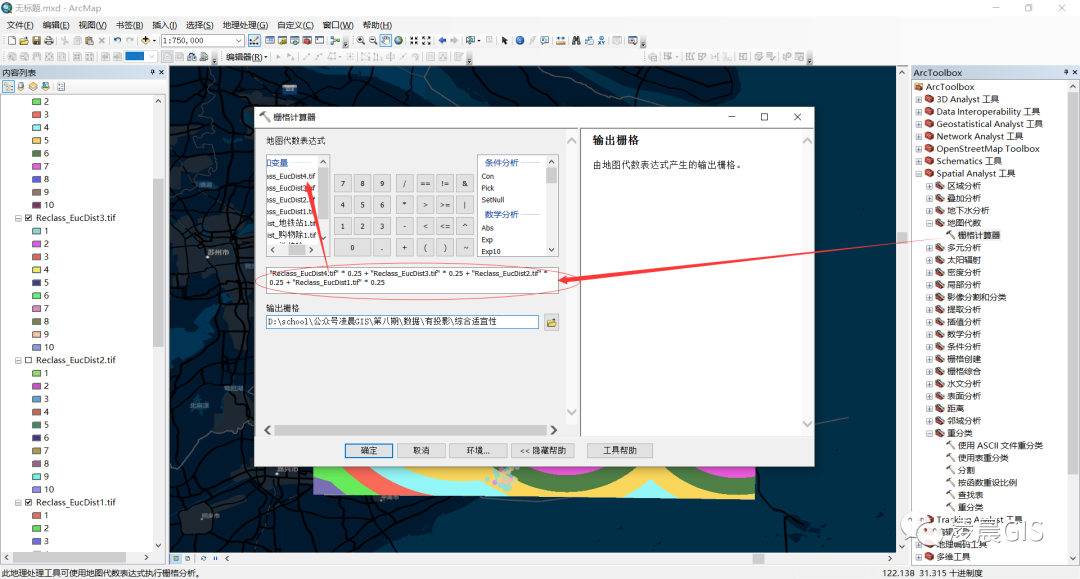The height and width of the screenshot is (579, 1080).
Task: Click the Raster Calculator tool in ArcToolbox tree
Action: [978, 235]
